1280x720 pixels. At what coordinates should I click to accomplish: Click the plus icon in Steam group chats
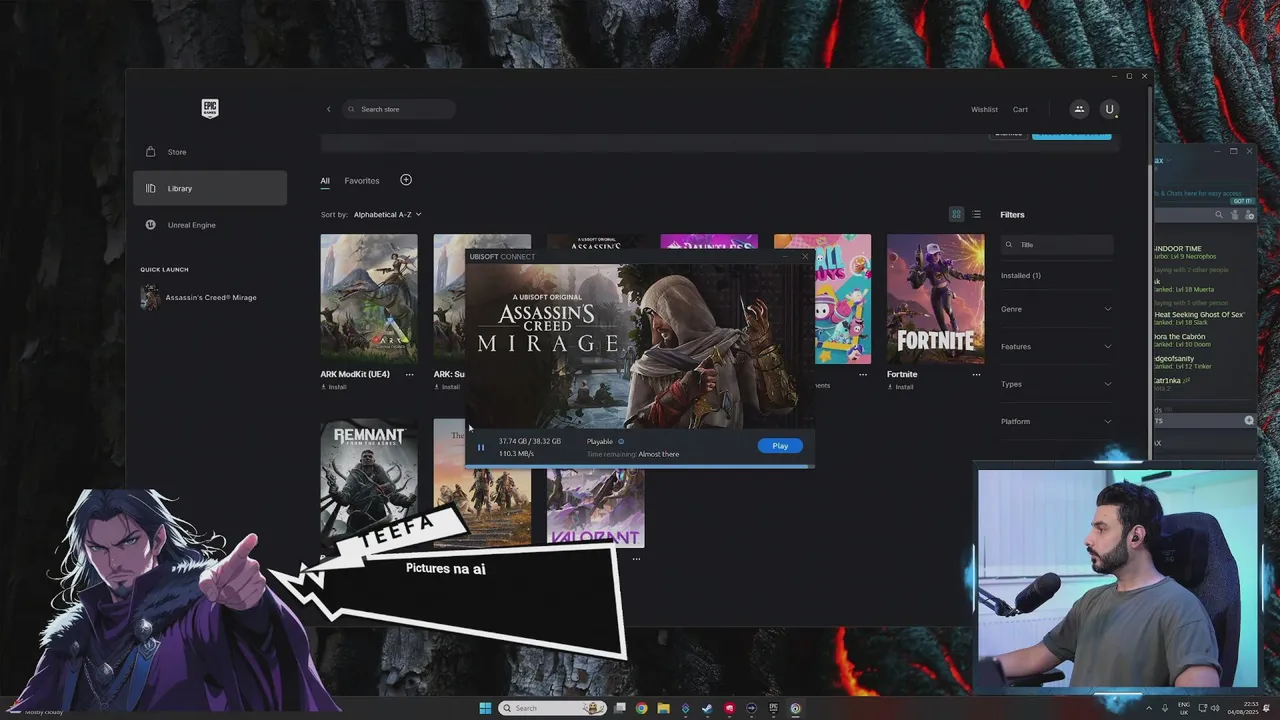click(1248, 420)
